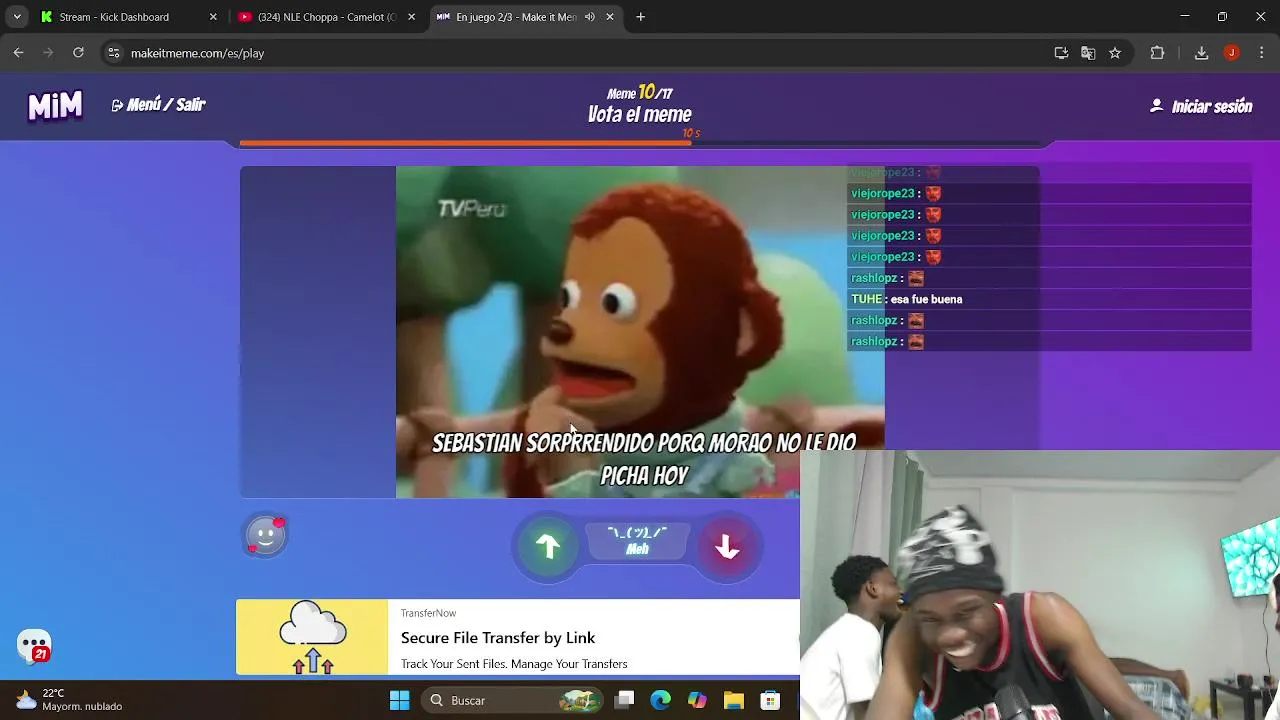View site information icon
The width and height of the screenshot is (1280, 720).
click(x=114, y=53)
